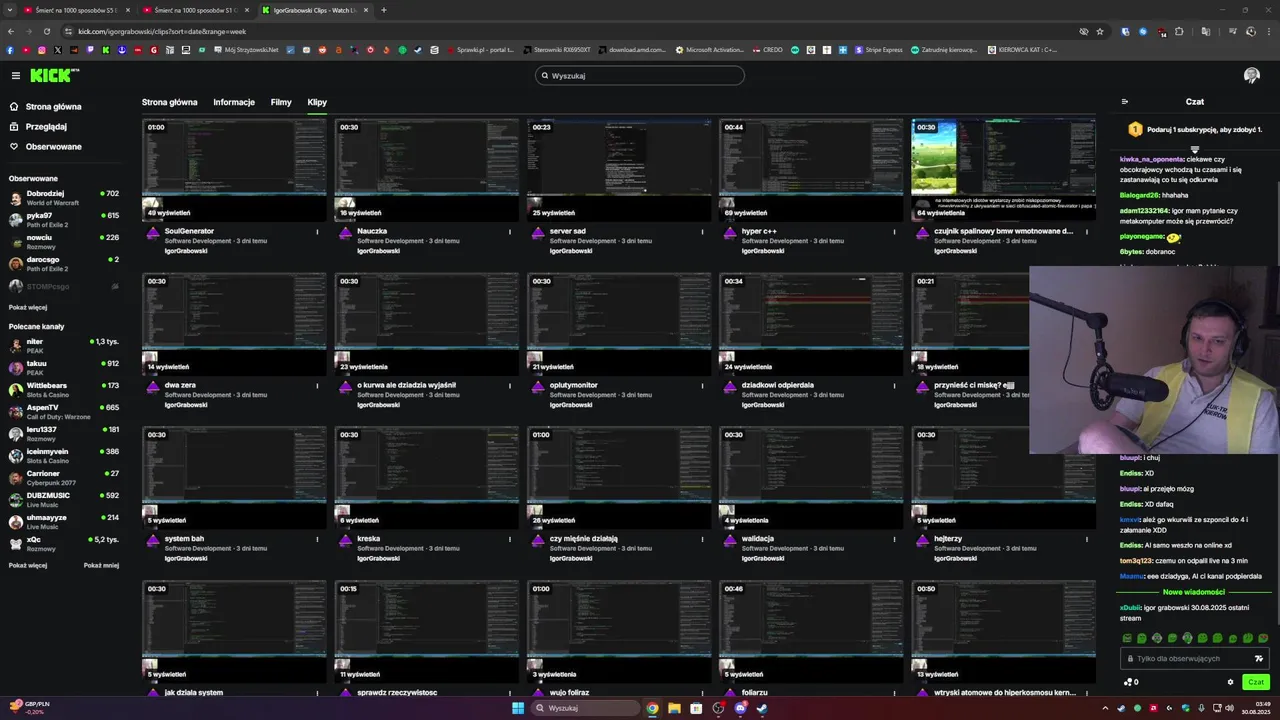Open Twitch bookmark icon
Image resolution: width=1280 pixels, height=720 pixels.
(x=90, y=49)
